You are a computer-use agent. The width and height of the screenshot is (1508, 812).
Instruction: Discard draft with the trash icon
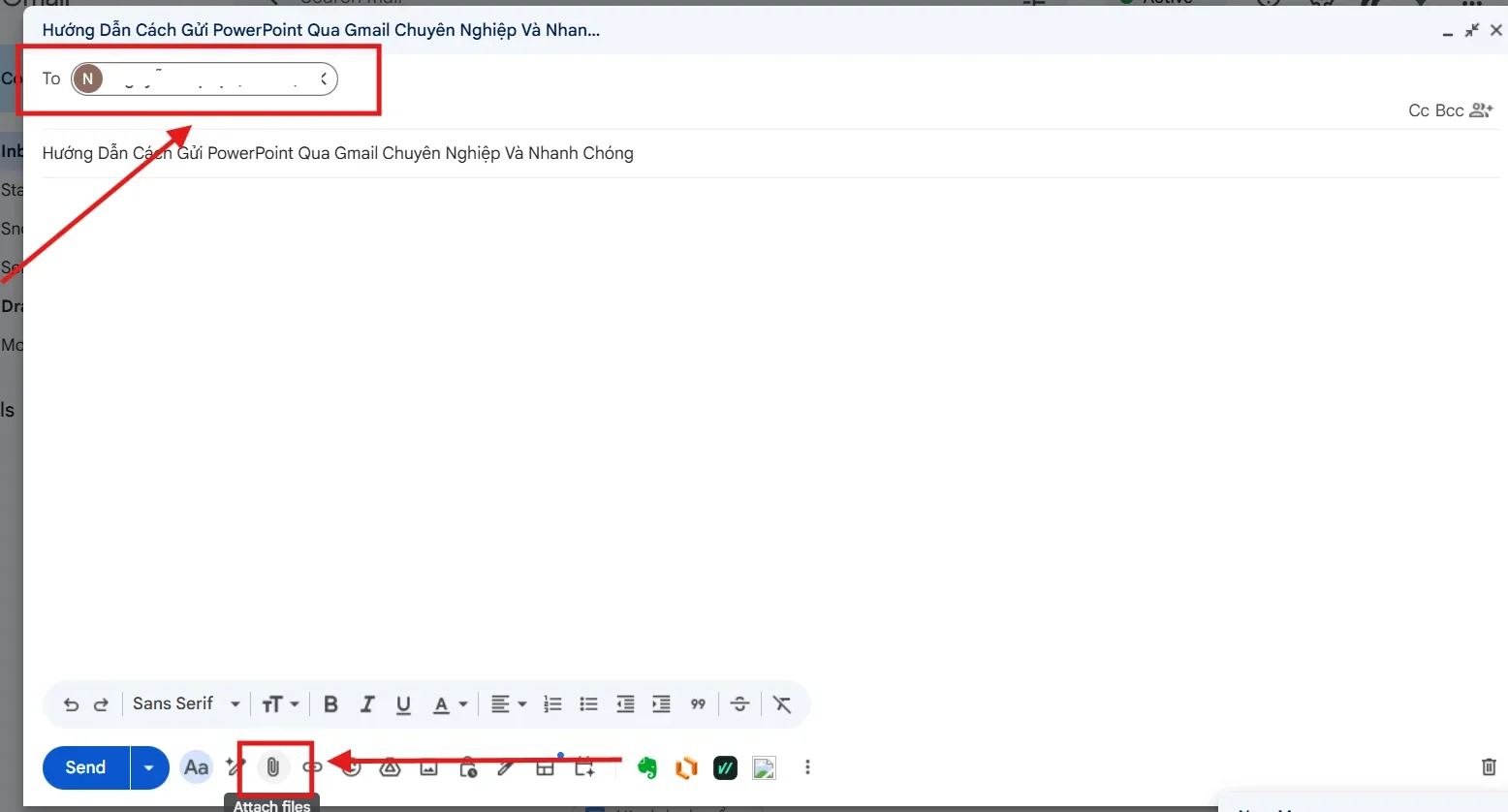tap(1489, 767)
